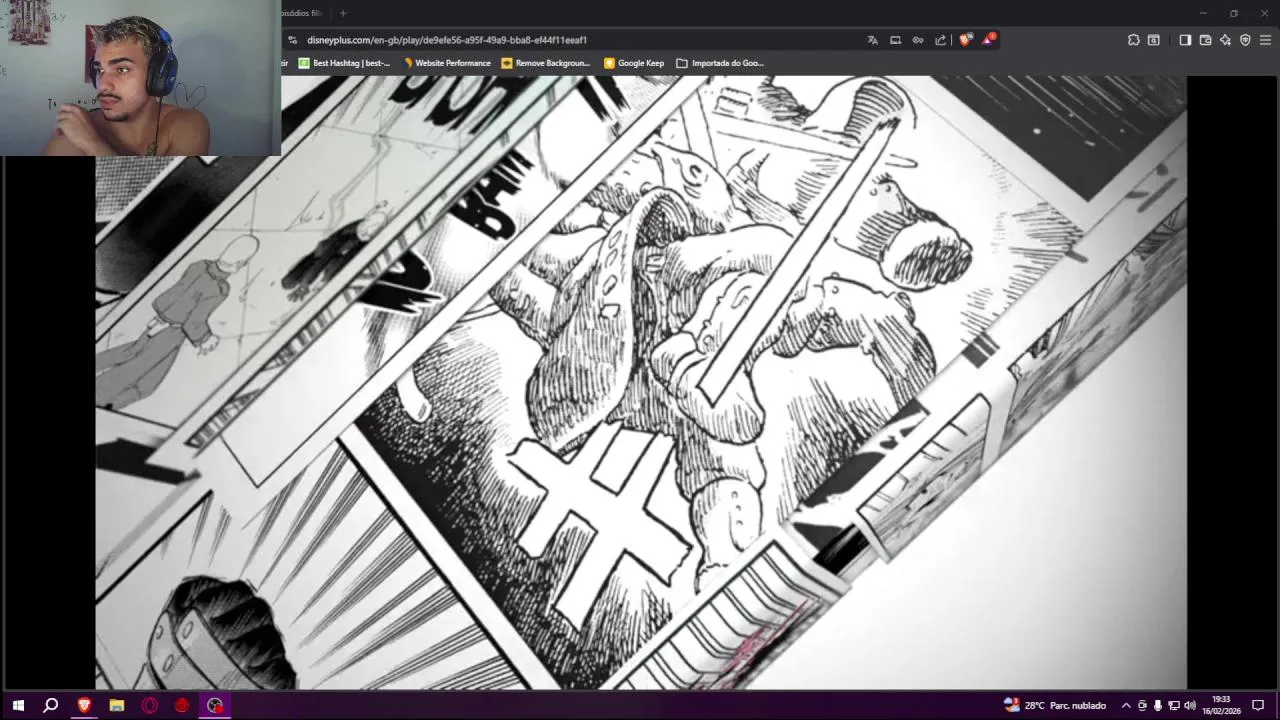
Task: Click the Disney+ video player area
Action: click(640, 382)
